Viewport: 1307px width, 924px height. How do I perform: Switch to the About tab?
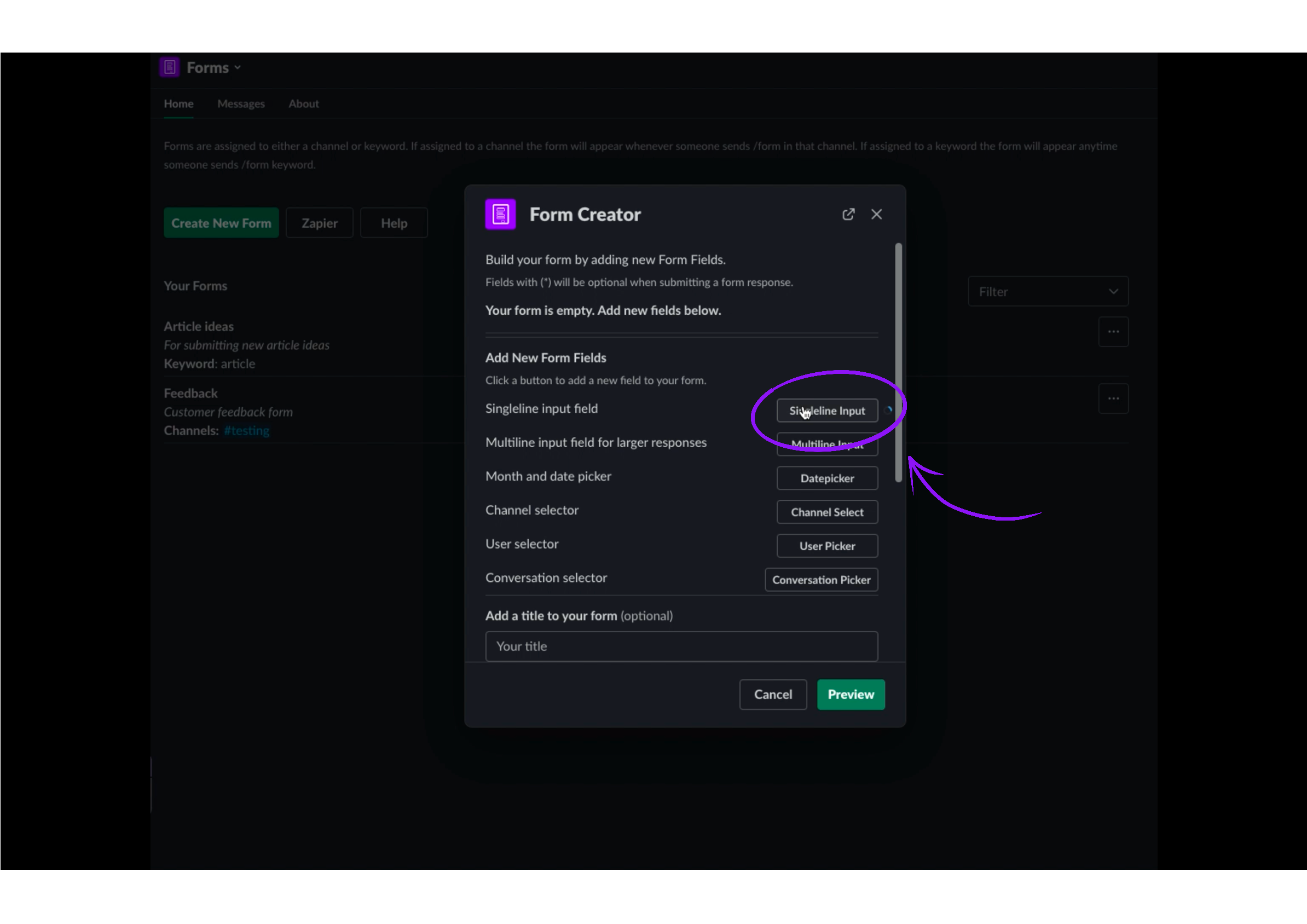point(303,103)
